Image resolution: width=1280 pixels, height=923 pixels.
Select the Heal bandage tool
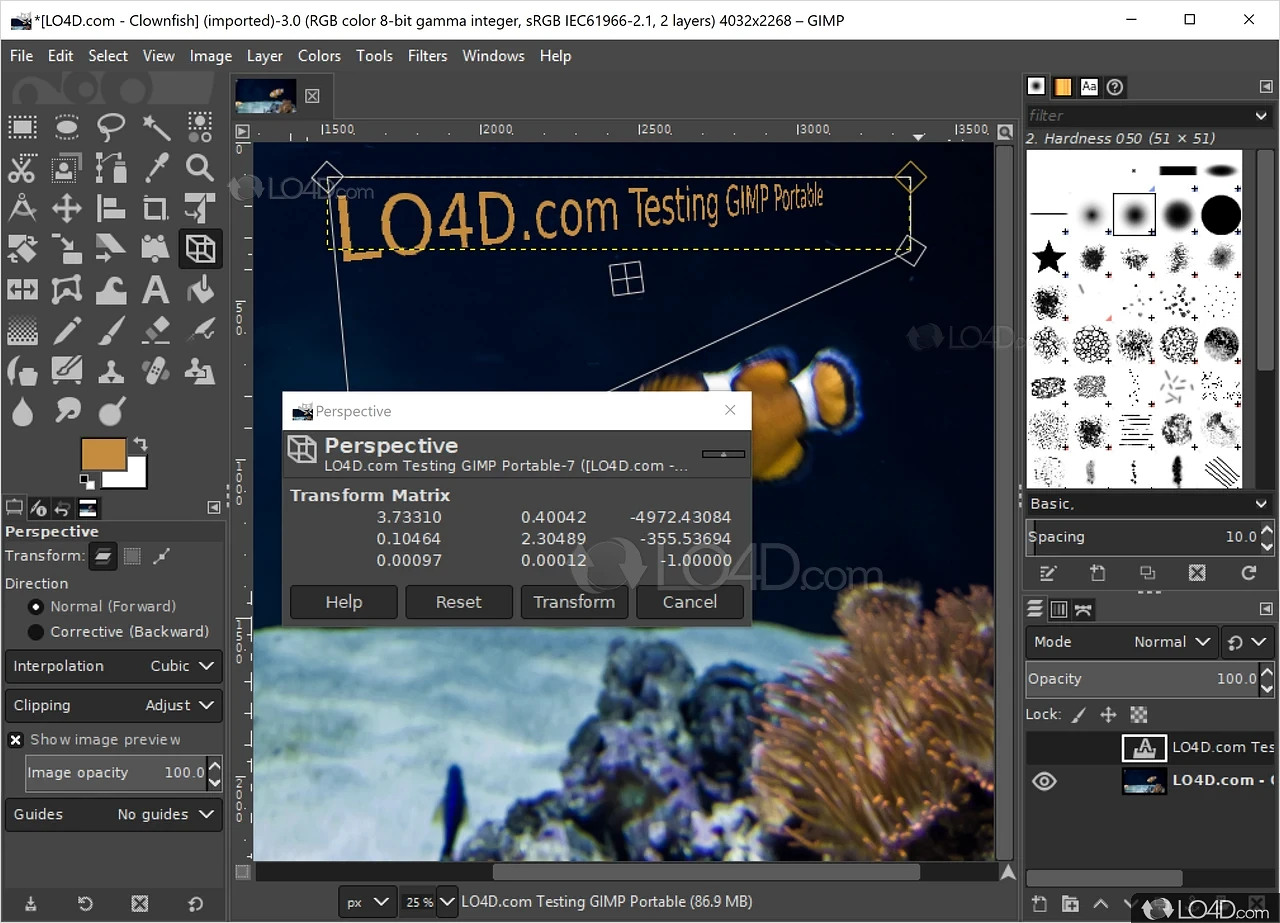(x=156, y=371)
